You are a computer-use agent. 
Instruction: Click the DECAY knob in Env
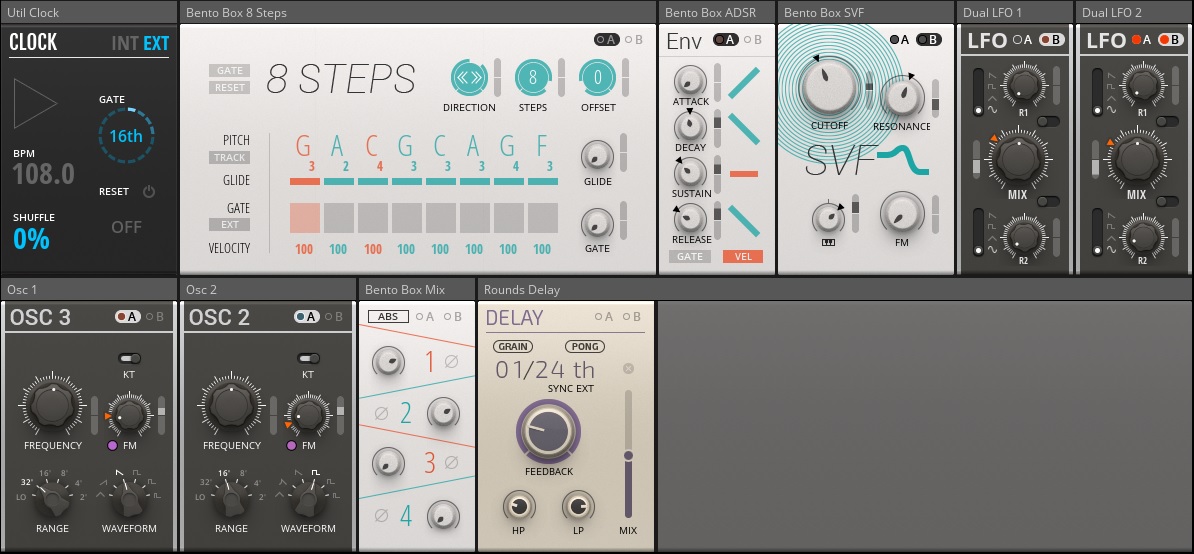pos(690,126)
